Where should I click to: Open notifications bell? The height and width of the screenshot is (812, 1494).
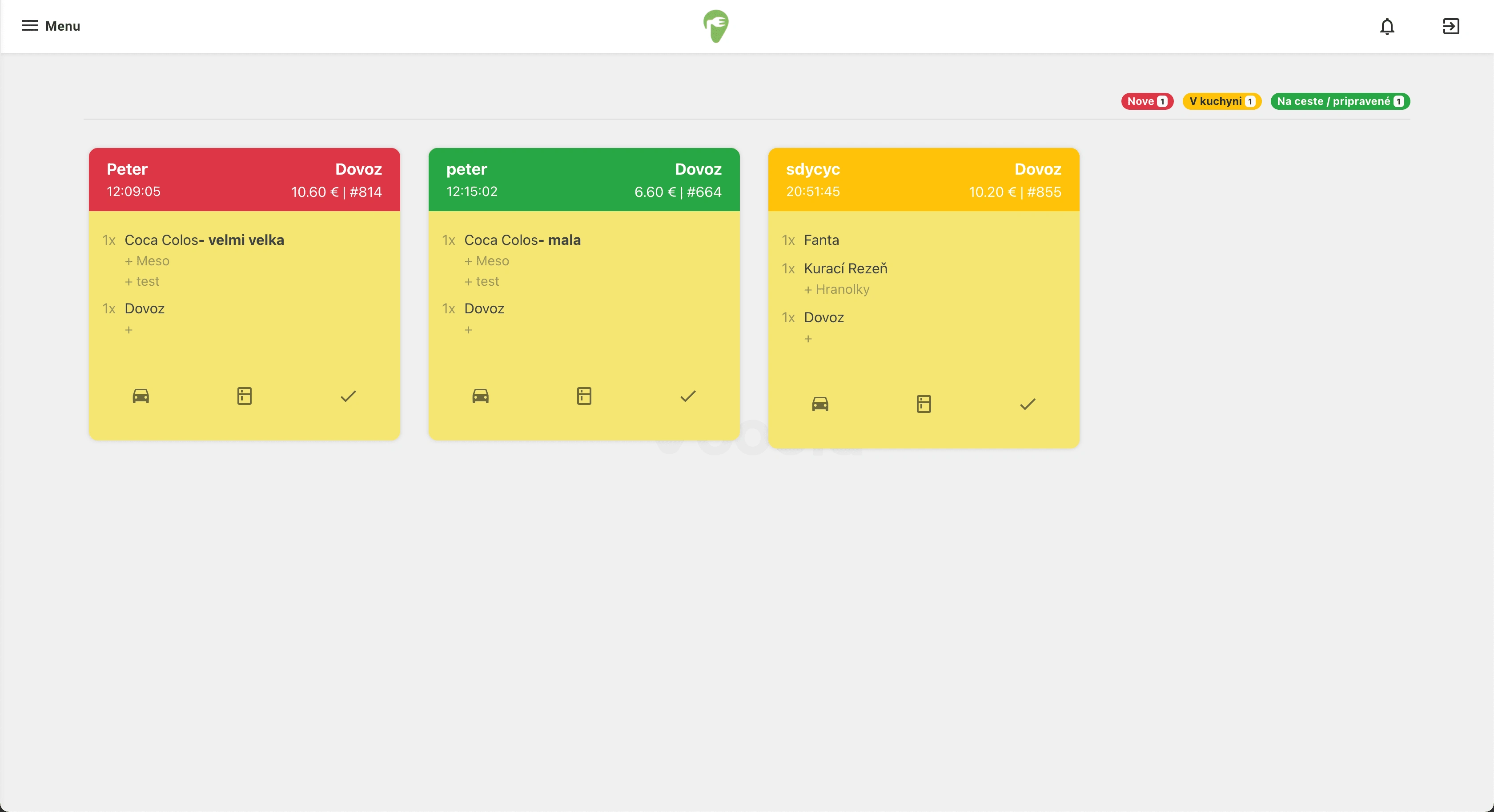click(x=1387, y=26)
